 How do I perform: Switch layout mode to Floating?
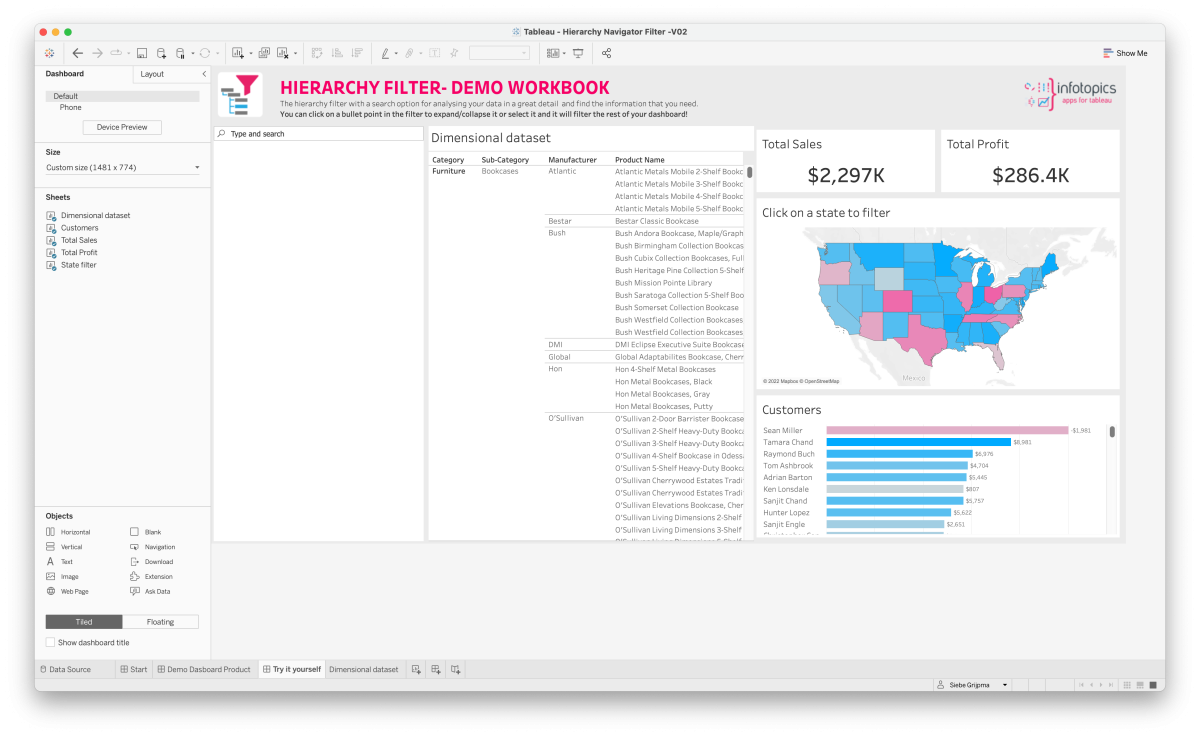pos(160,621)
